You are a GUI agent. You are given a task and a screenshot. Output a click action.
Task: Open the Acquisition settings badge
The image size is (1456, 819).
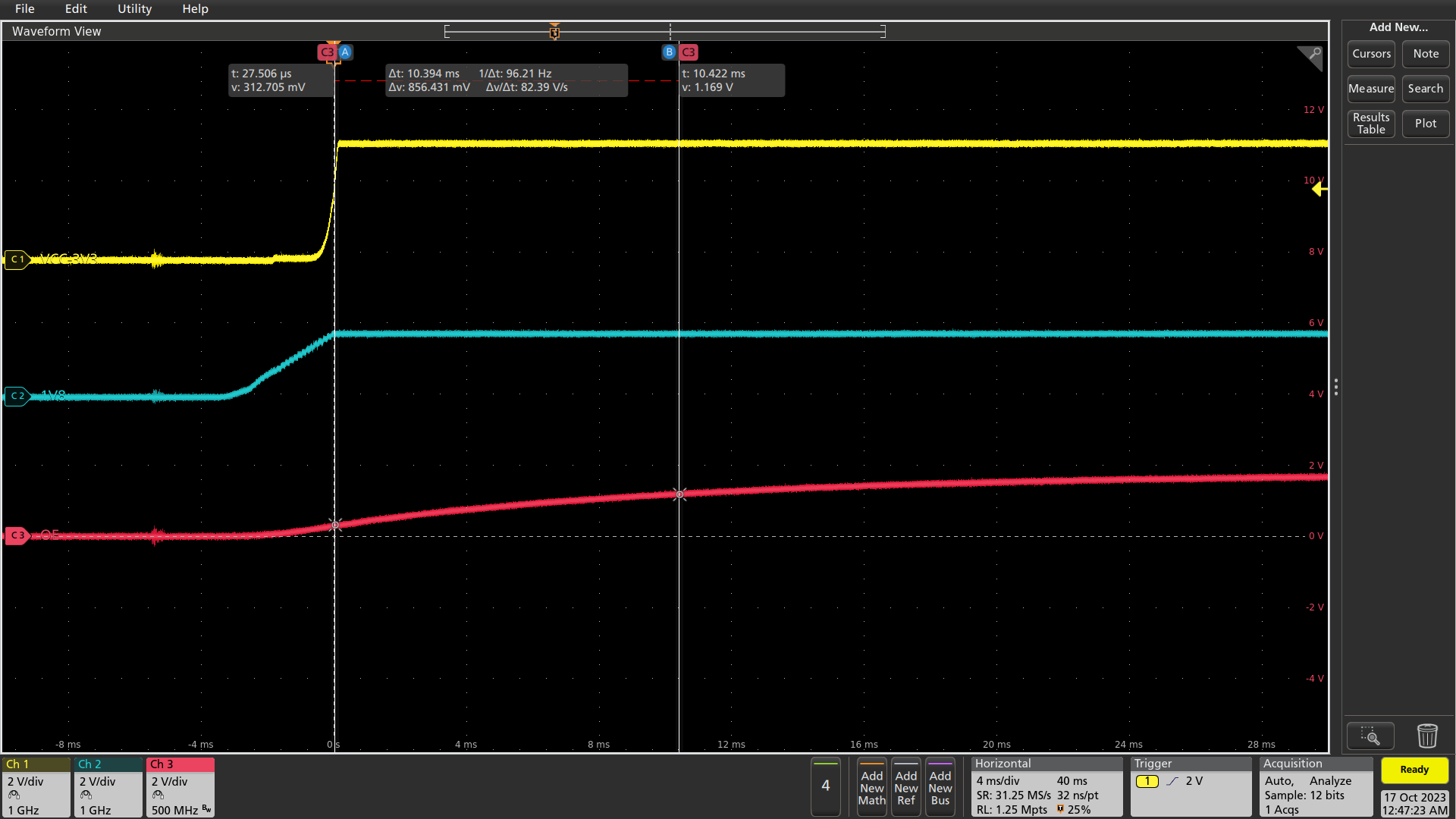1316,786
